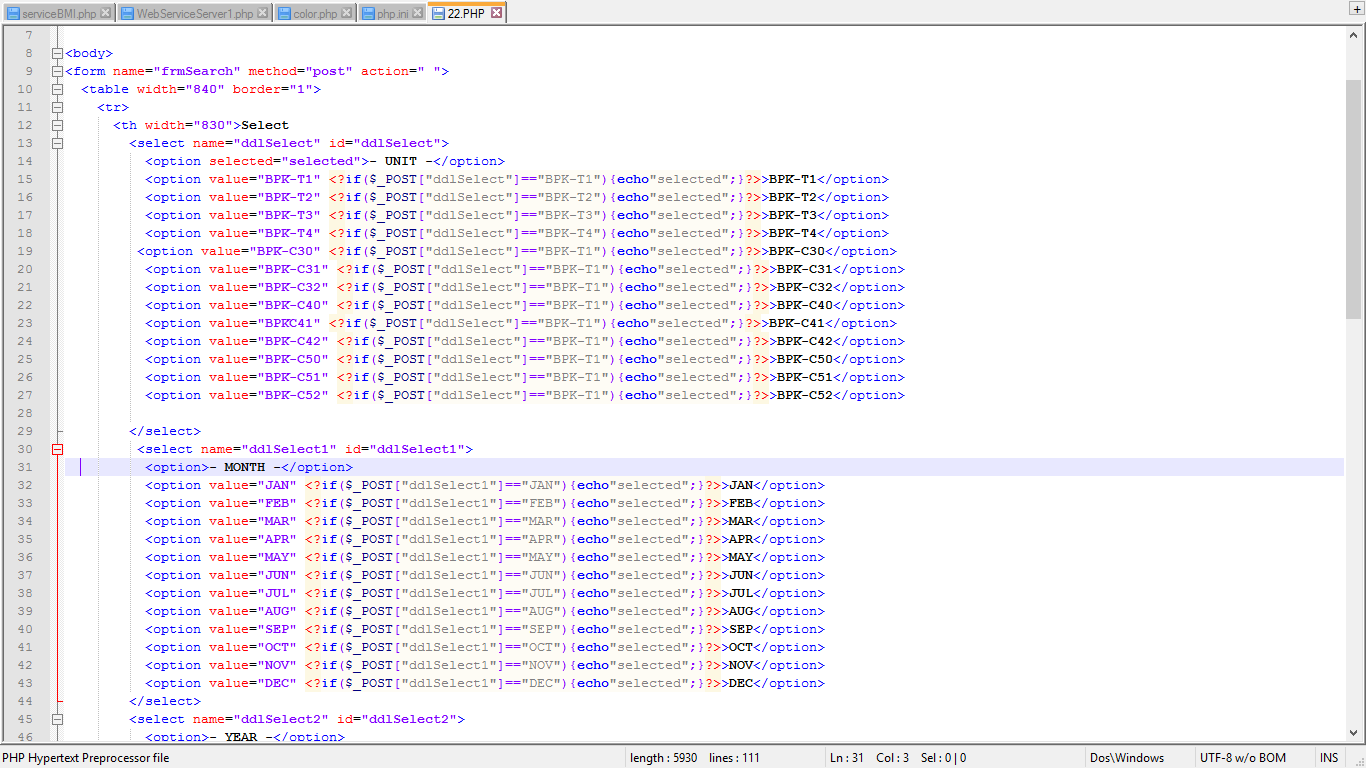Click the "BPK-T2" option value
1366x768 pixels.
coord(293,197)
